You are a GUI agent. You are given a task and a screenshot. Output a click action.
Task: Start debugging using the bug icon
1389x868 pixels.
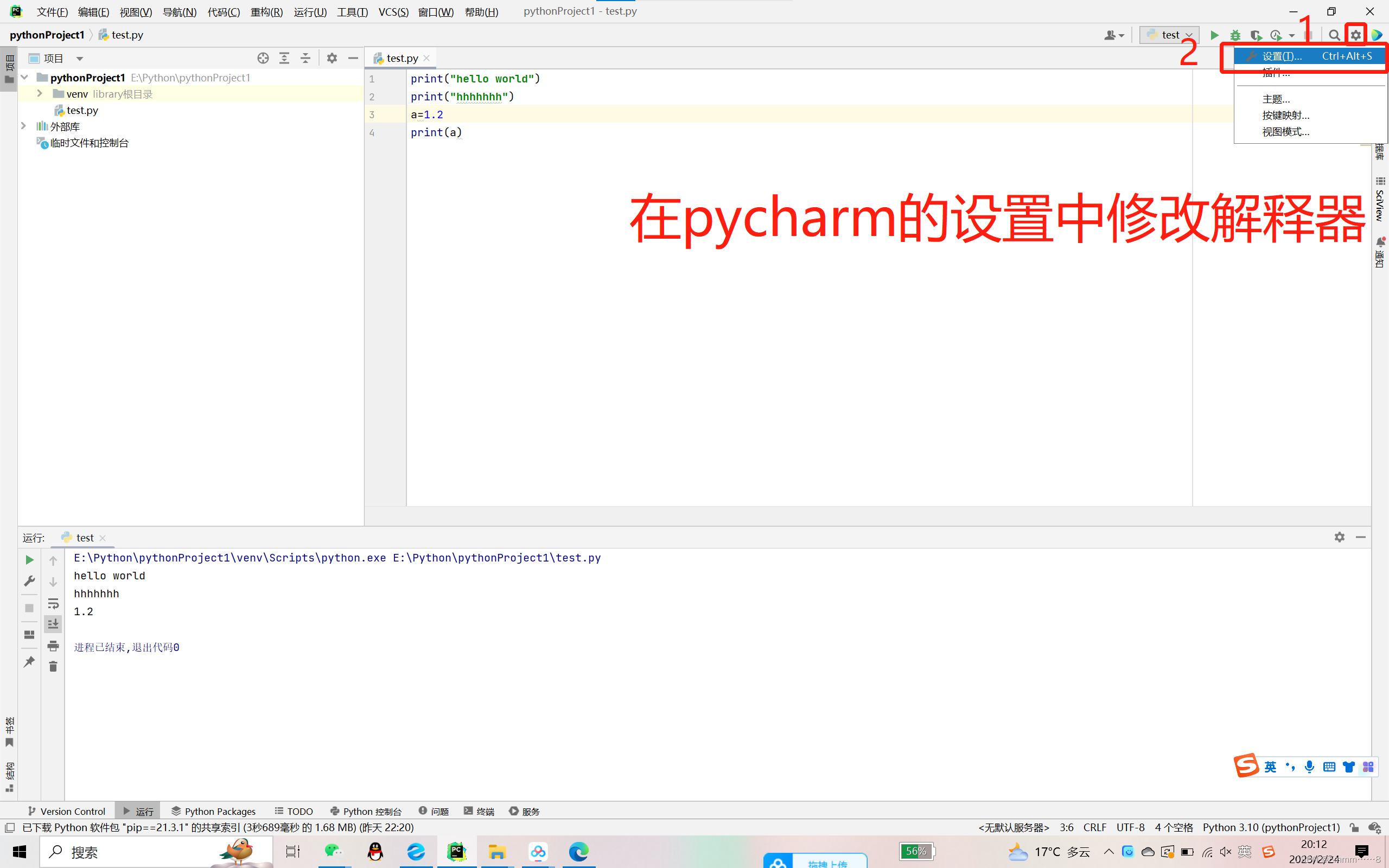(x=1235, y=34)
